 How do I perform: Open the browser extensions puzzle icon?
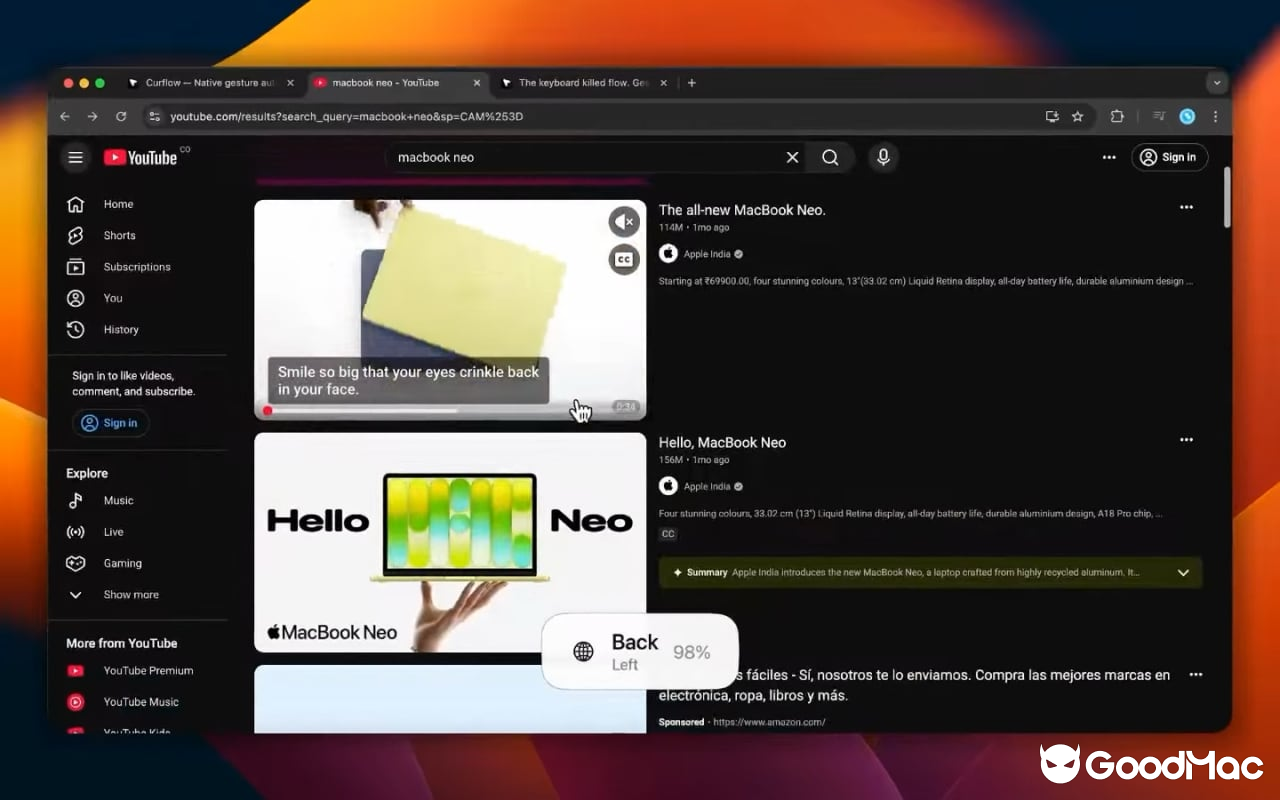(x=1117, y=116)
